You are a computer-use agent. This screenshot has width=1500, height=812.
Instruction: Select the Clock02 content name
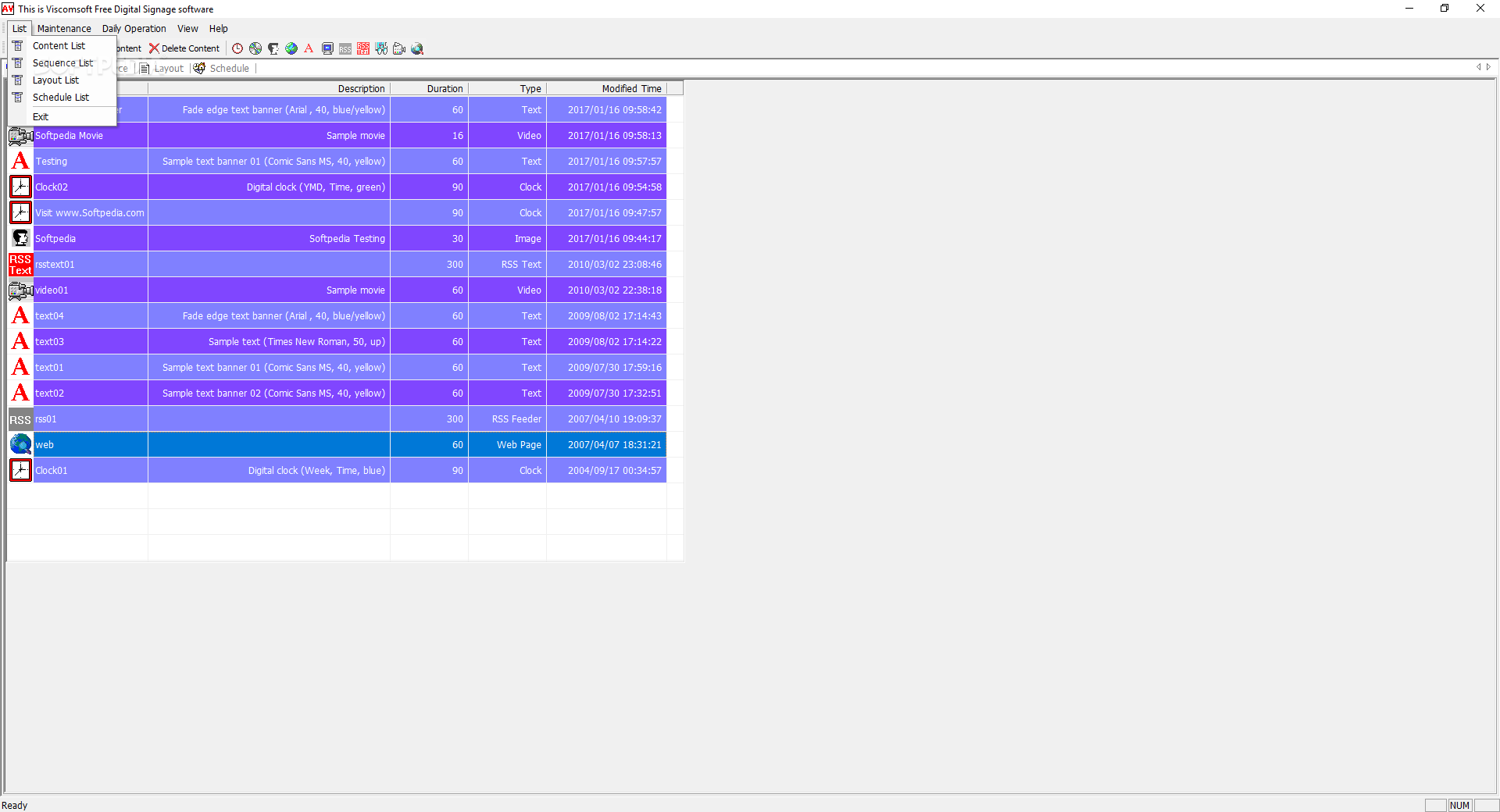click(91, 187)
